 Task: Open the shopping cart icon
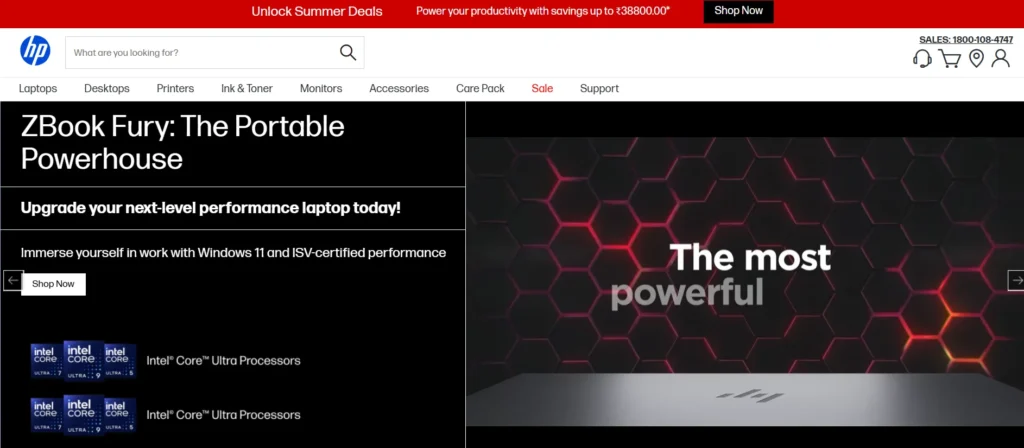[950, 59]
